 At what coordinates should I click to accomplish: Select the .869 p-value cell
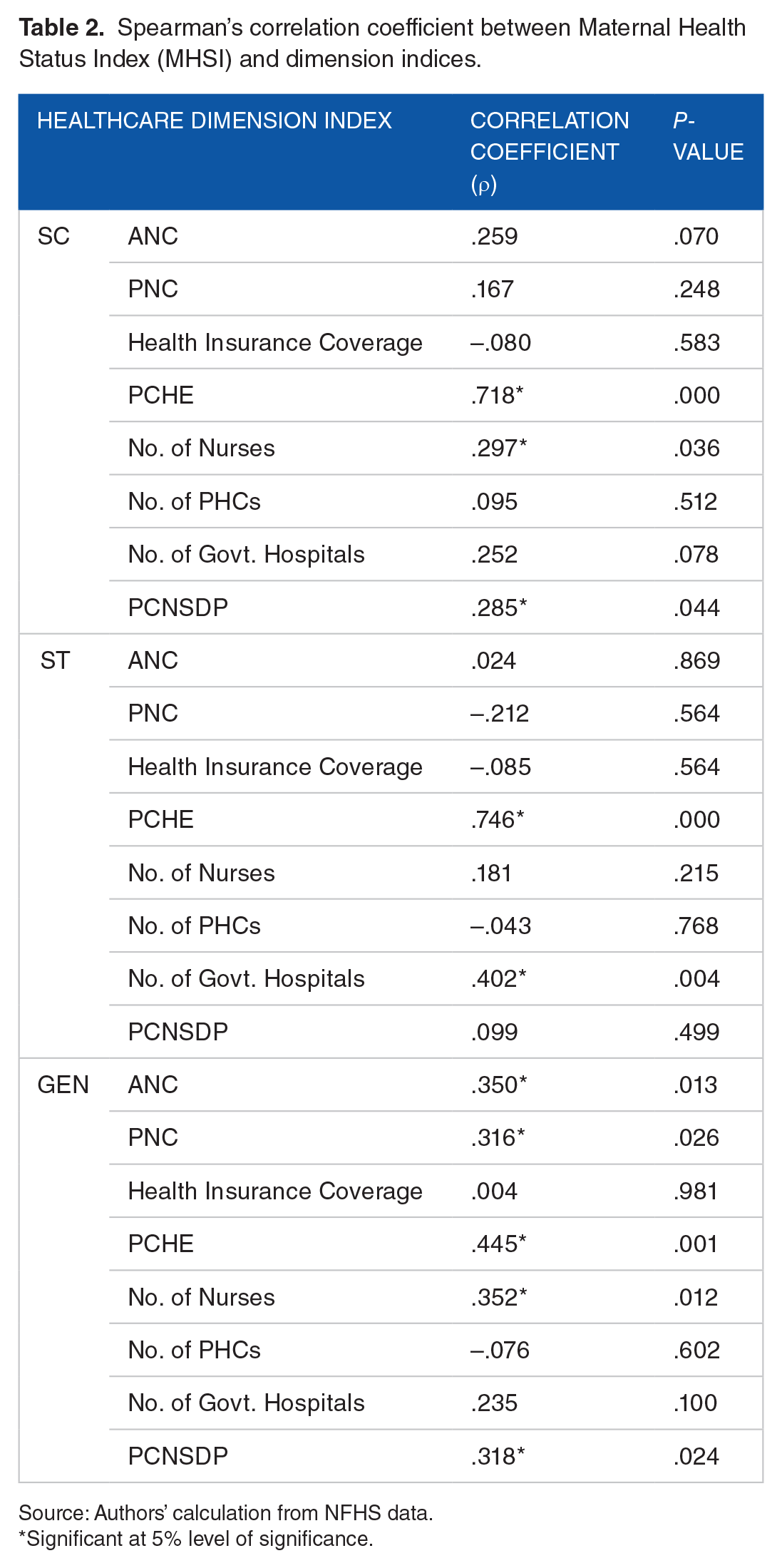[x=696, y=661]
